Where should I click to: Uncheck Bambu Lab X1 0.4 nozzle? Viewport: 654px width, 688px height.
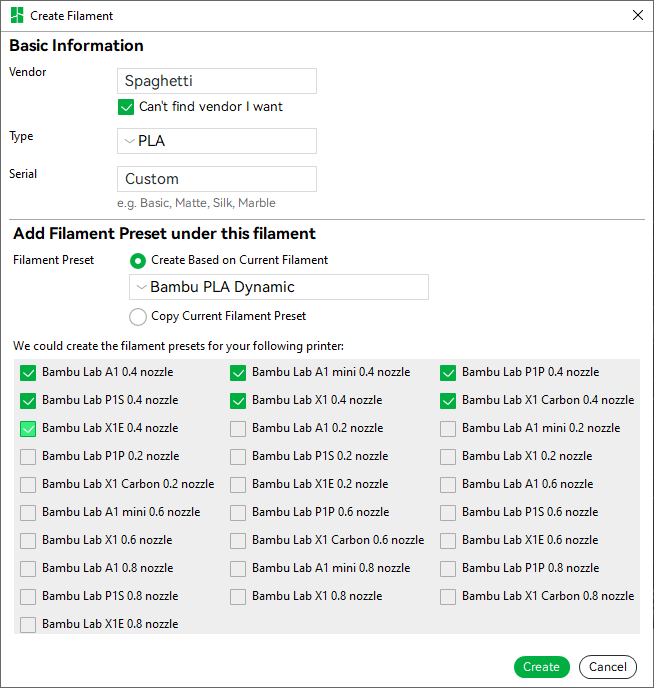point(238,401)
